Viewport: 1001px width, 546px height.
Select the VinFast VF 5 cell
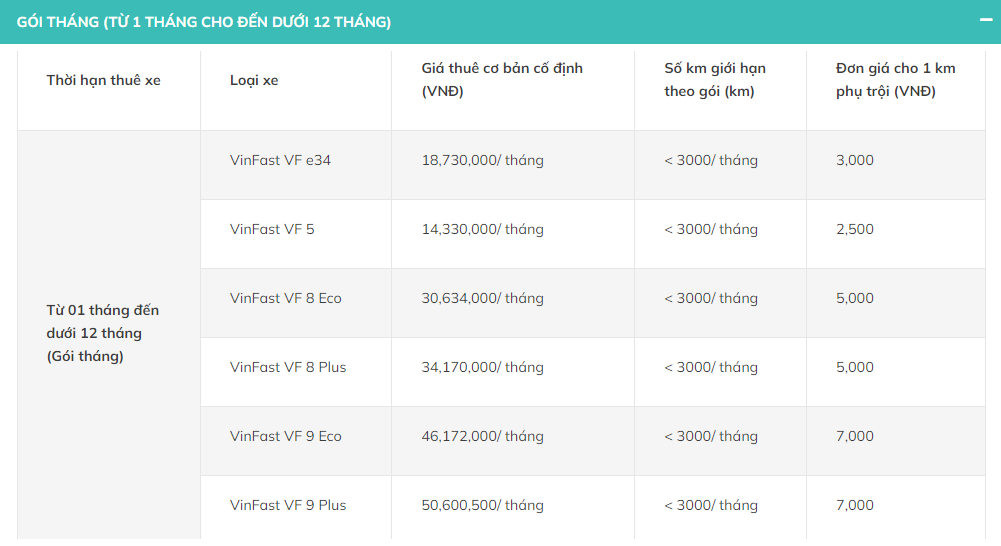click(x=272, y=229)
